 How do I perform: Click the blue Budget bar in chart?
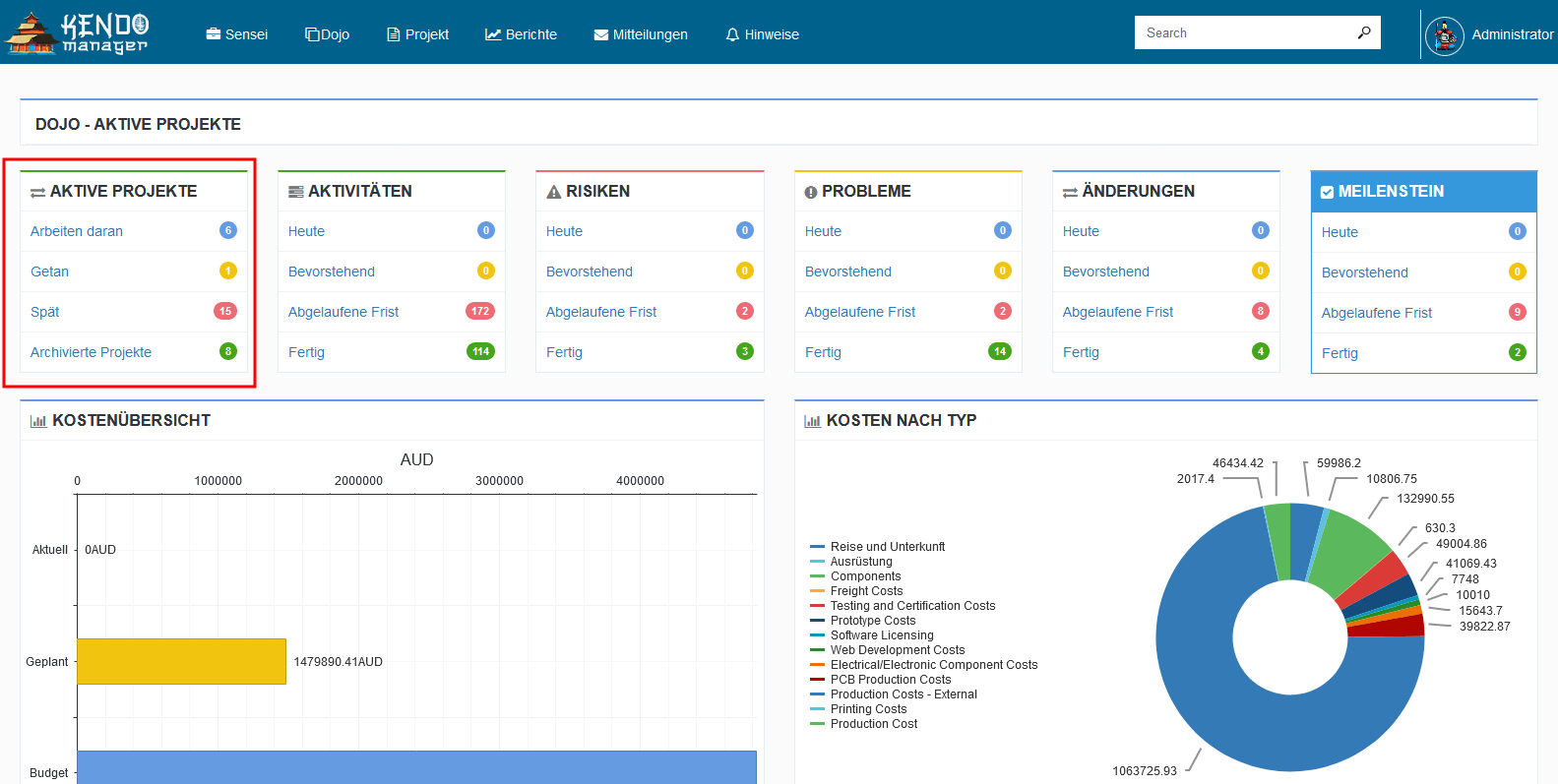[416, 767]
